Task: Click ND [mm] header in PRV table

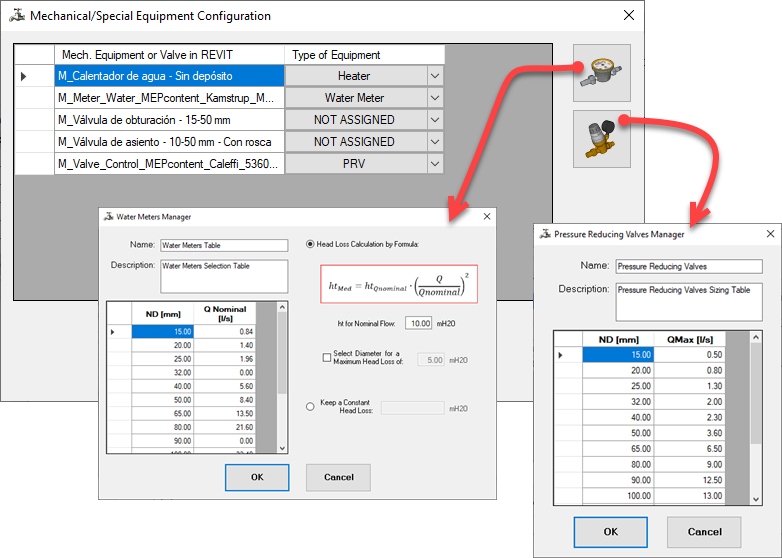Action: click(x=618, y=339)
